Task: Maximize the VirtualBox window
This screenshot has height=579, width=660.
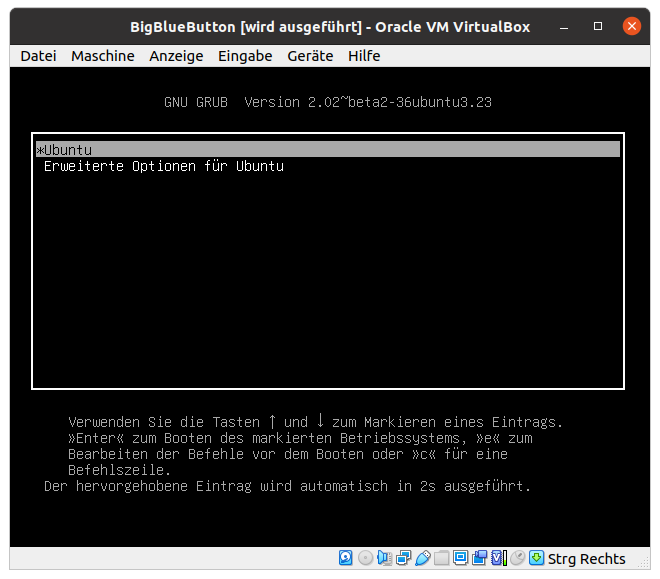Action: click(598, 27)
